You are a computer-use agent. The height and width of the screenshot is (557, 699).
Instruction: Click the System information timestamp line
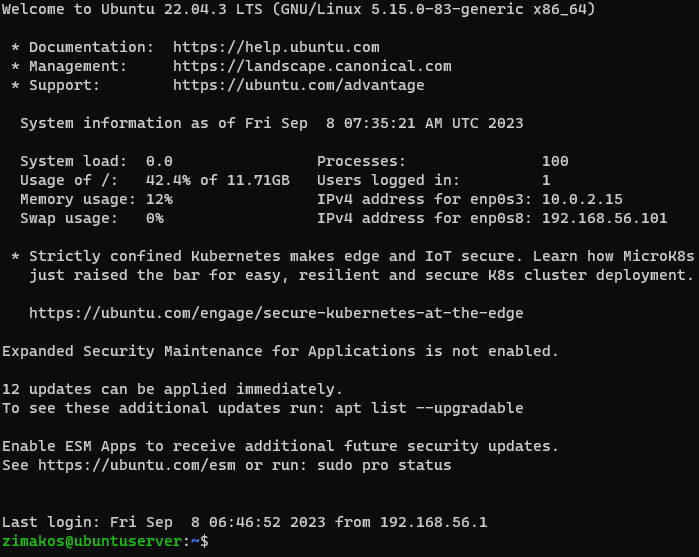271,123
